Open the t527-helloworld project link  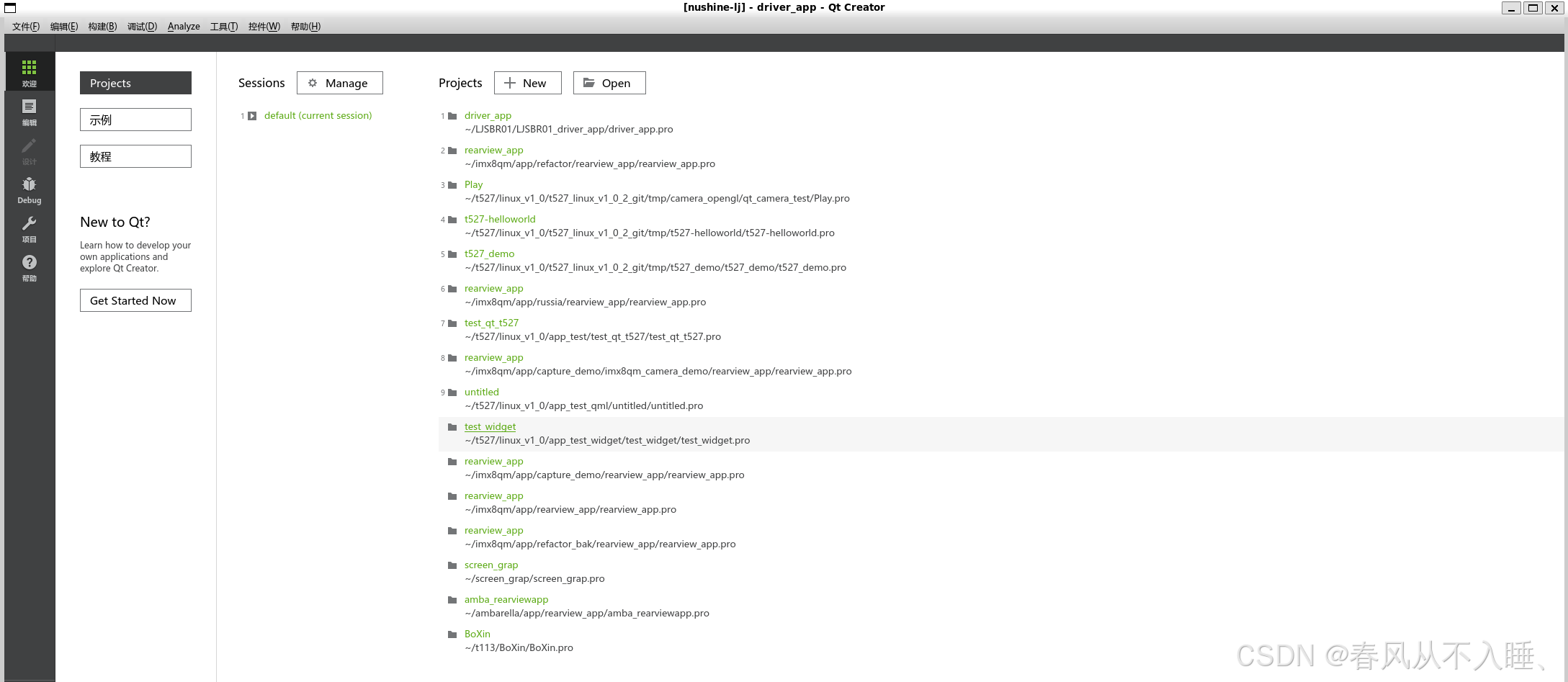click(500, 220)
